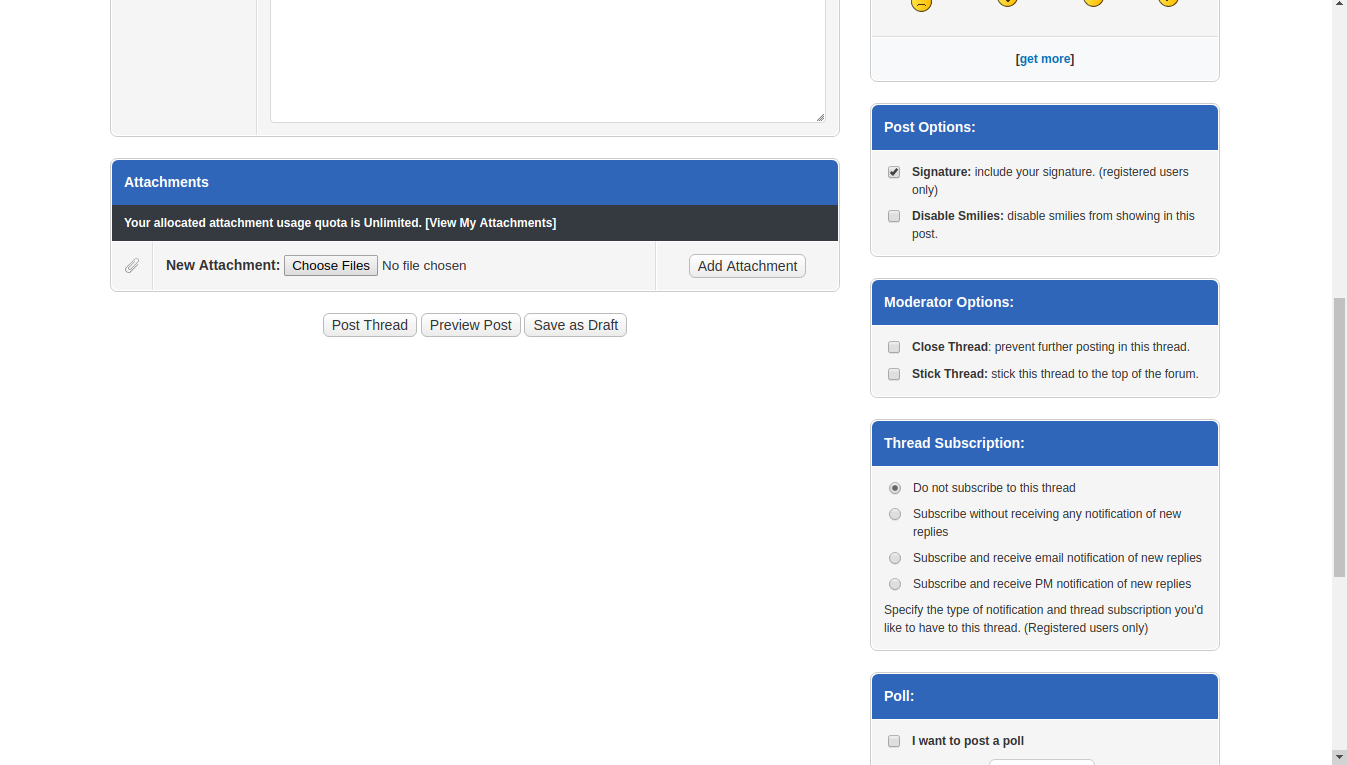Grab the message box resize handle
Image resolution: width=1347 pixels, height=765 pixels.
coord(820,117)
